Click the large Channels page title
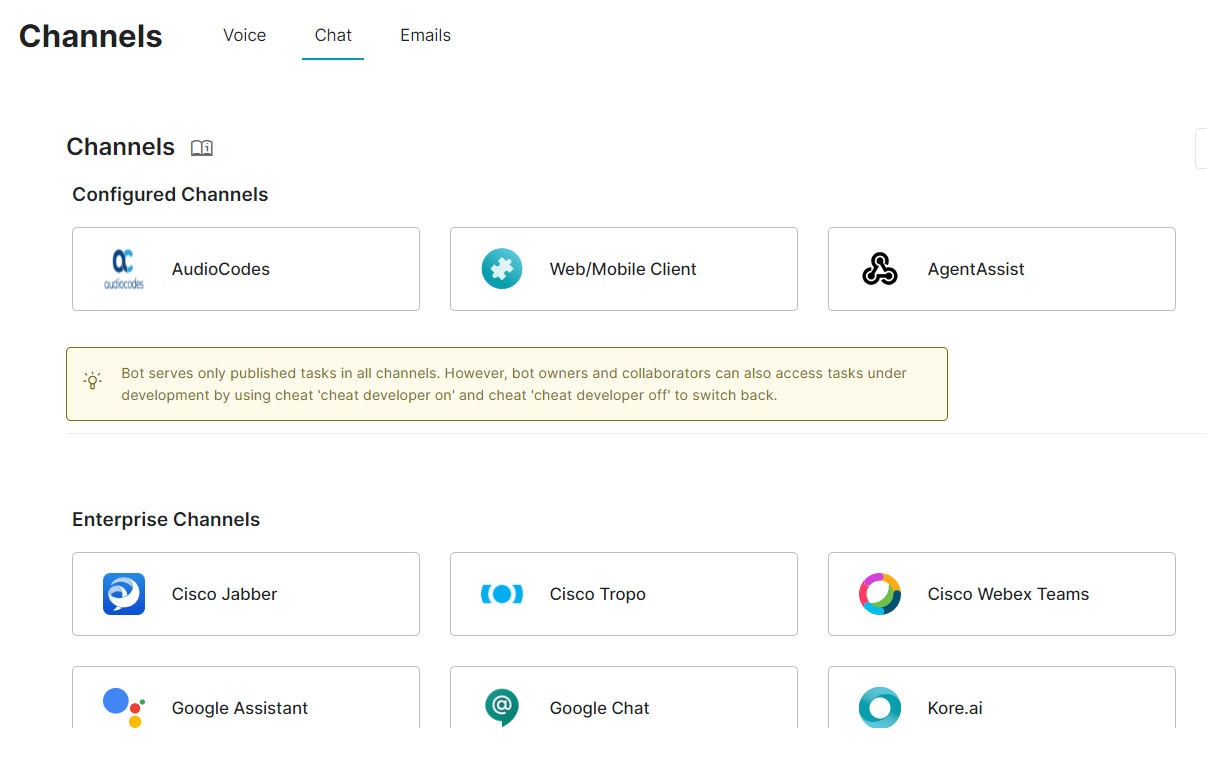 click(91, 36)
